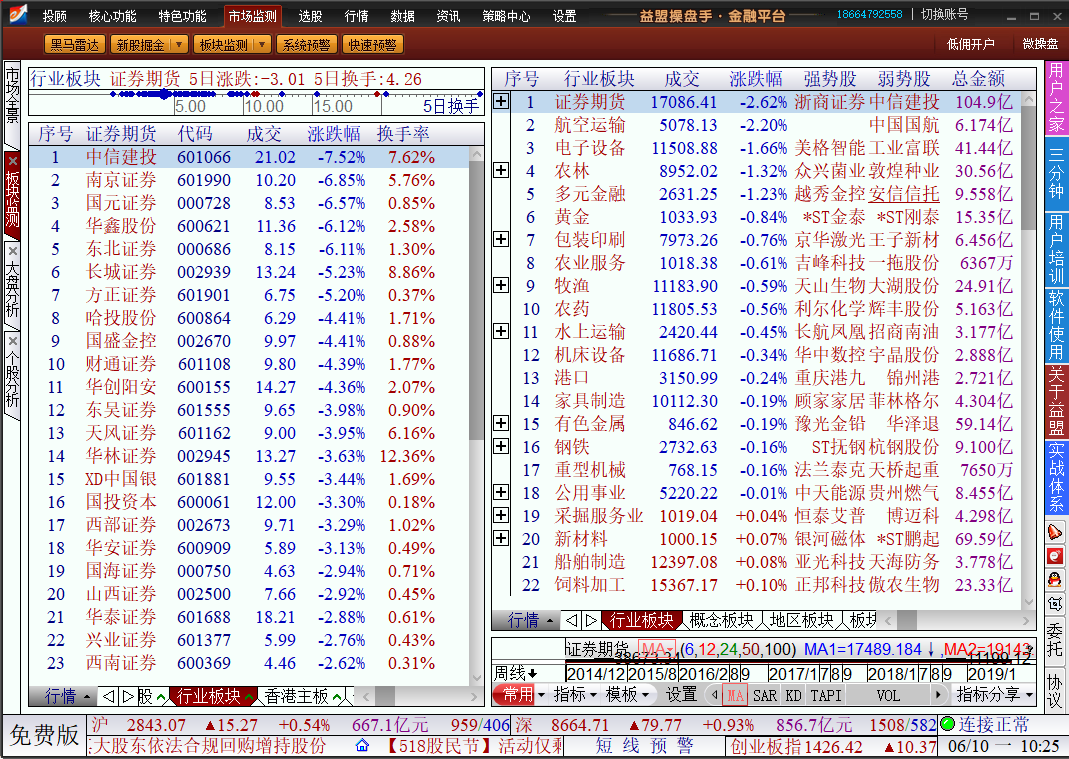This screenshot has height=759, width=1069.
Task: Click left arrow beside 行业板块 in right panel
Action: click(x=571, y=620)
